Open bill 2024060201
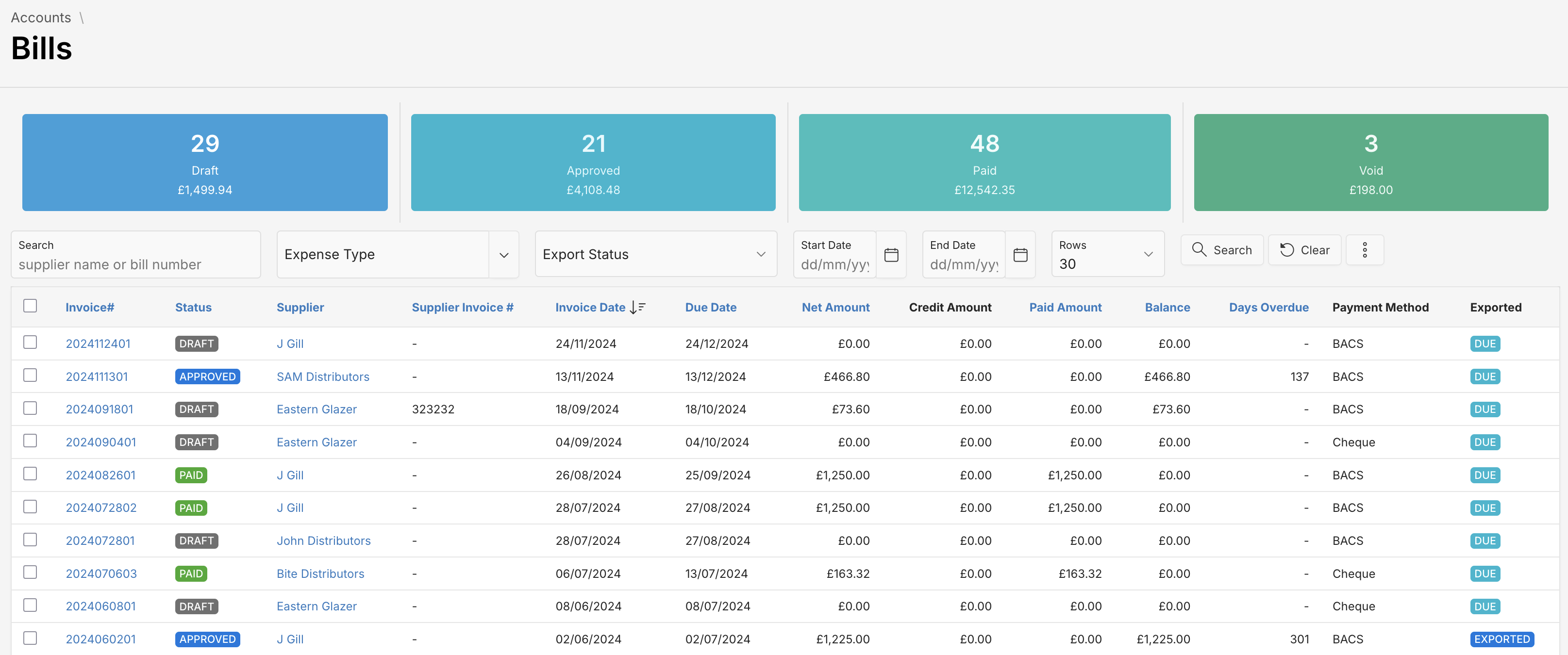Image resolution: width=1568 pixels, height=655 pixels. point(100,639)
